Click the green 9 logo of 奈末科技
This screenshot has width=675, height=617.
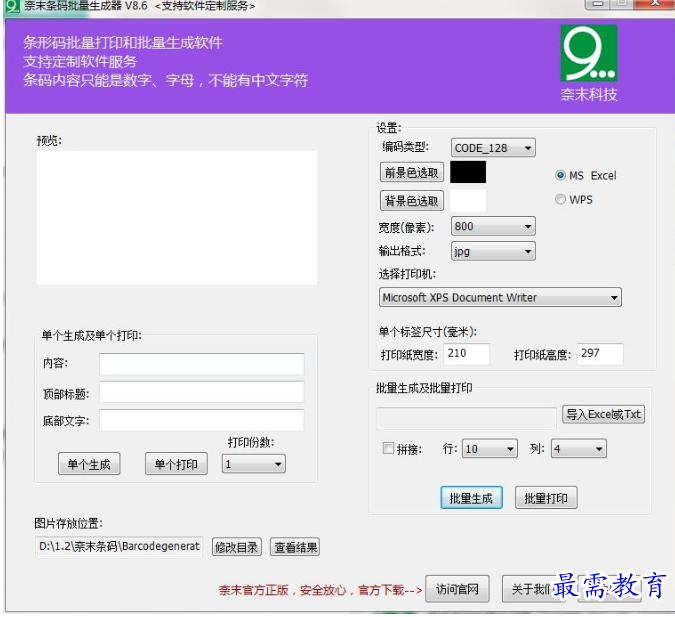coord(588,53)
